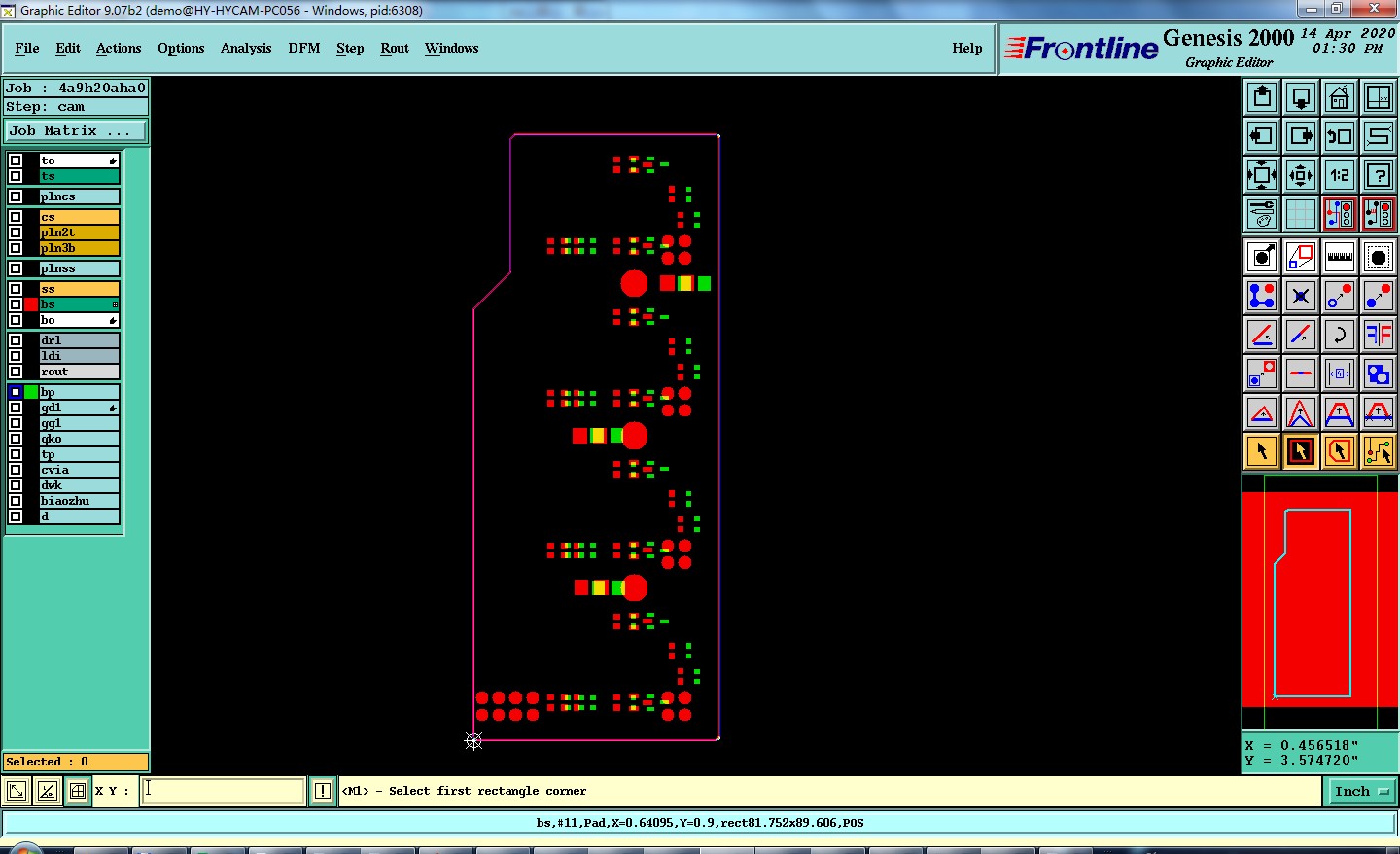This screenshot has width=1400, height=854.
Task: Select the rectangle selection arrow tool
Action: 1301,451
